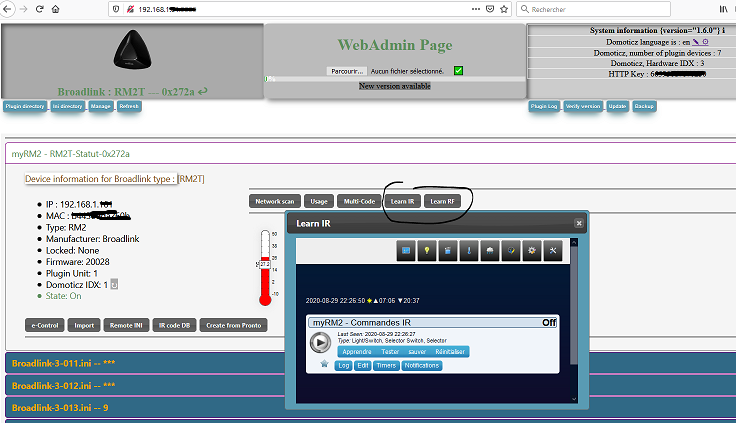Open the browser library icon
Screen dimensions: 736x423
(723, 9)
